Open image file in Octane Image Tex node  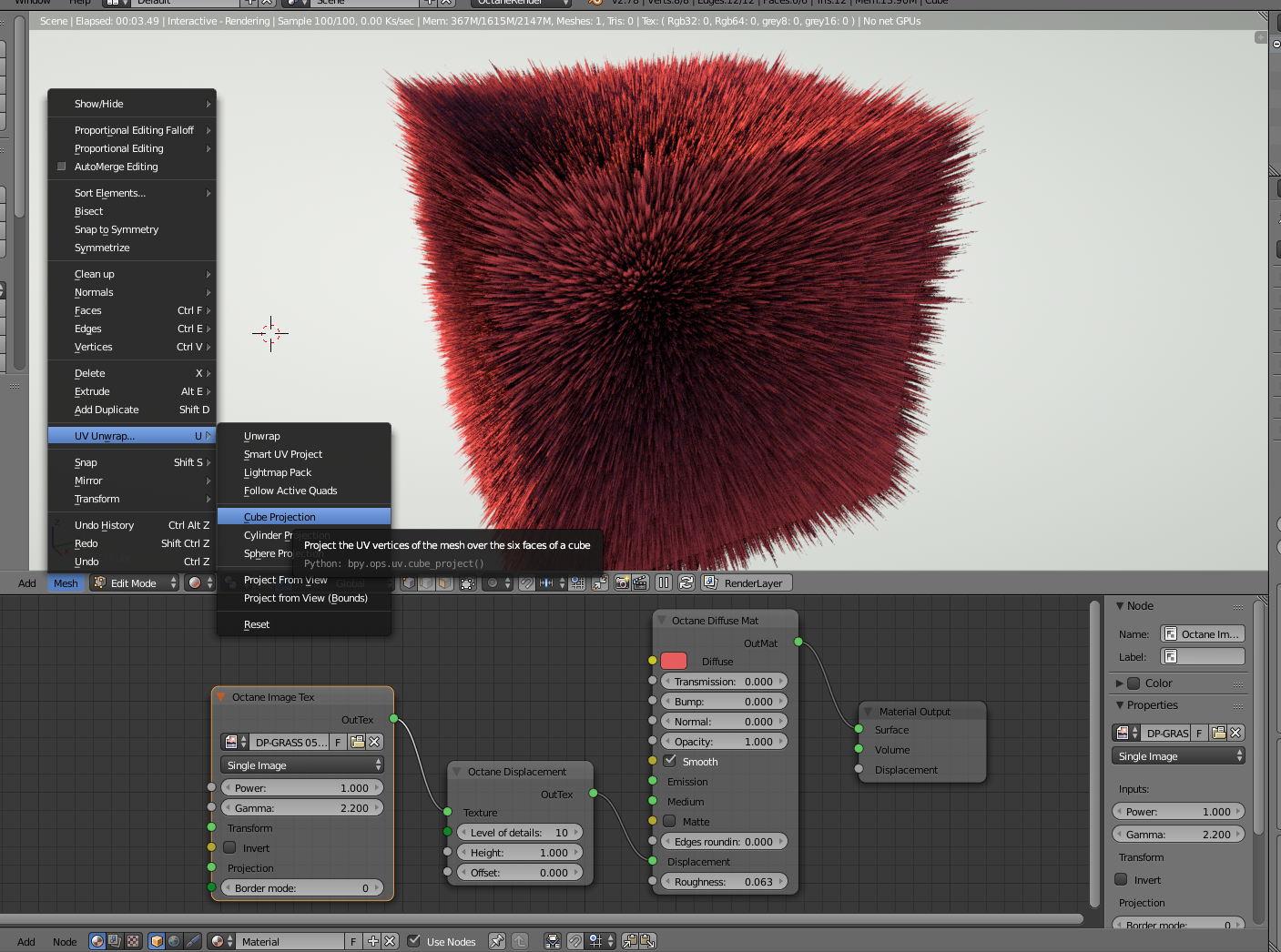[358, 742]
